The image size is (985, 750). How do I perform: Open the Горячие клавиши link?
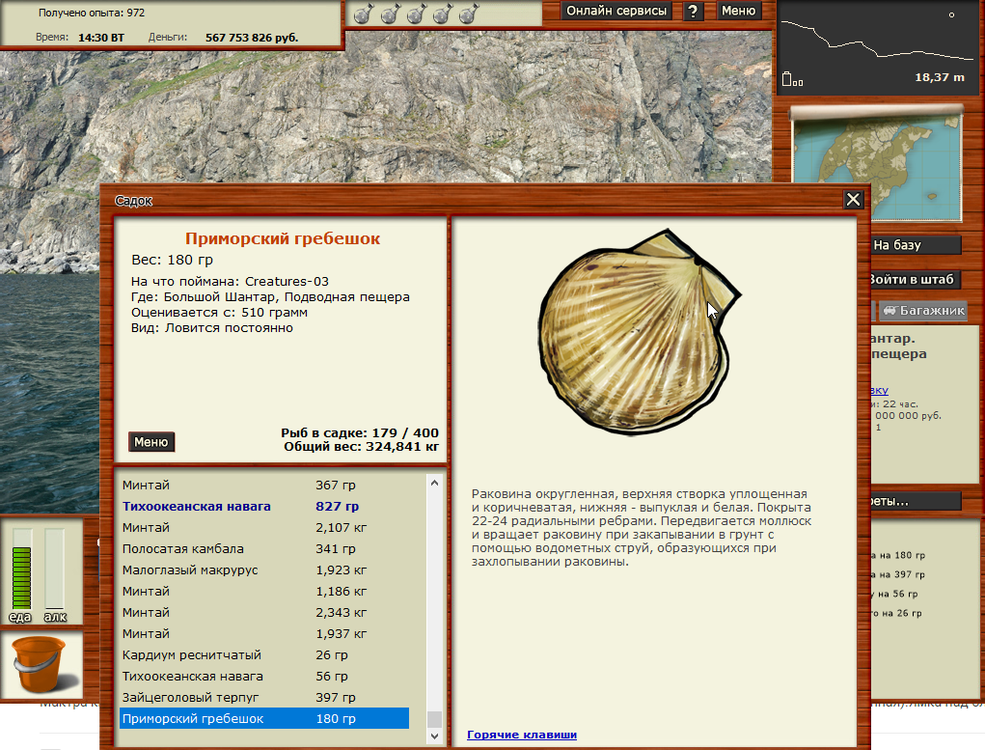point(521,735)
